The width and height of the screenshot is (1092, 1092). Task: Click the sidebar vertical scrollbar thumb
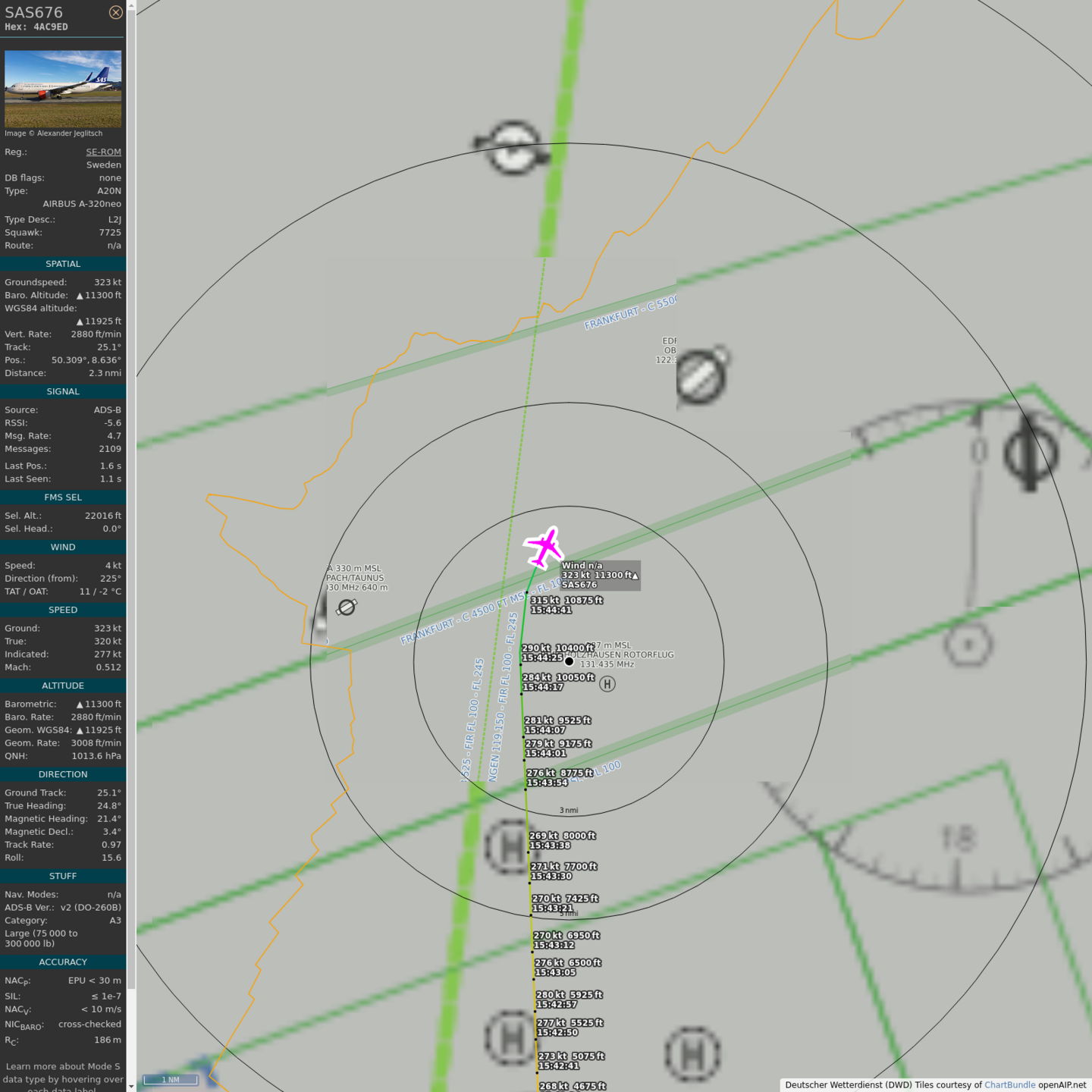pos(131,493)
